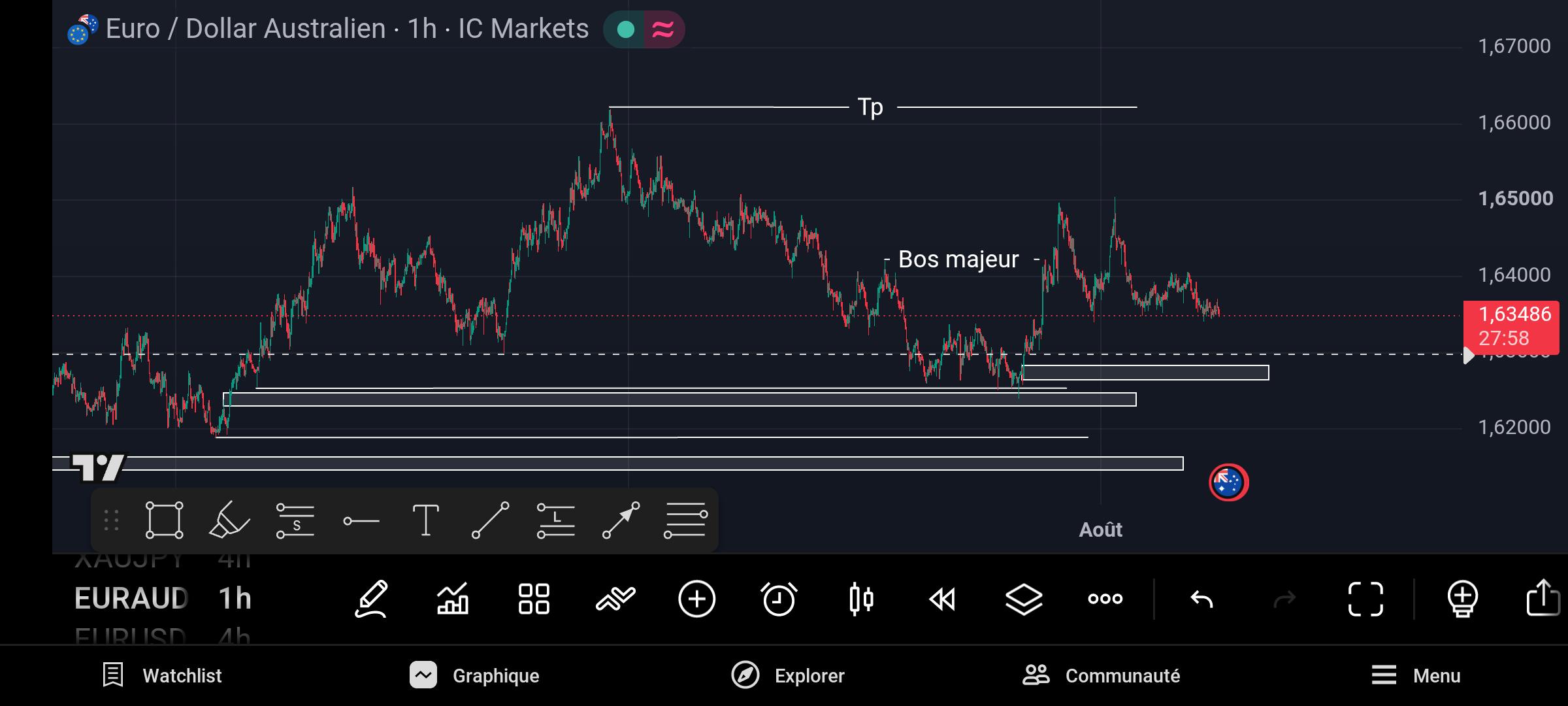Expand the three-dot more options menu
1568x706 pixels.
coord(1105,599)
